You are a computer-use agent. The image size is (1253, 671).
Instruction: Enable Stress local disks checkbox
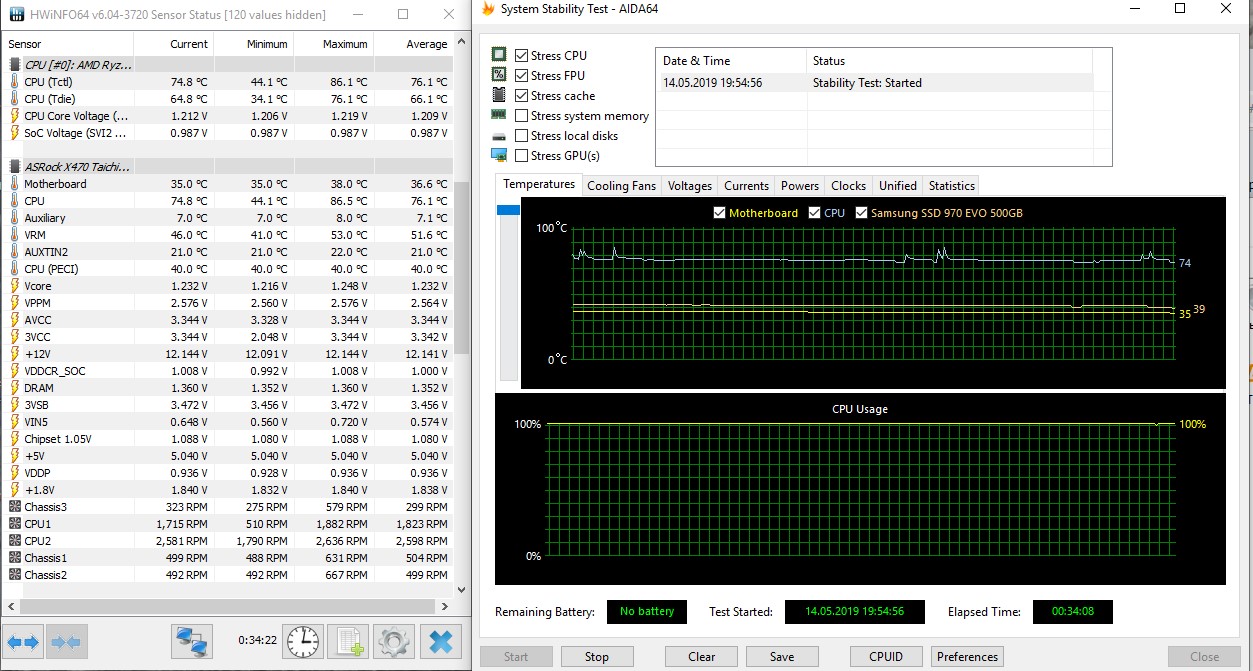[521, 135]
